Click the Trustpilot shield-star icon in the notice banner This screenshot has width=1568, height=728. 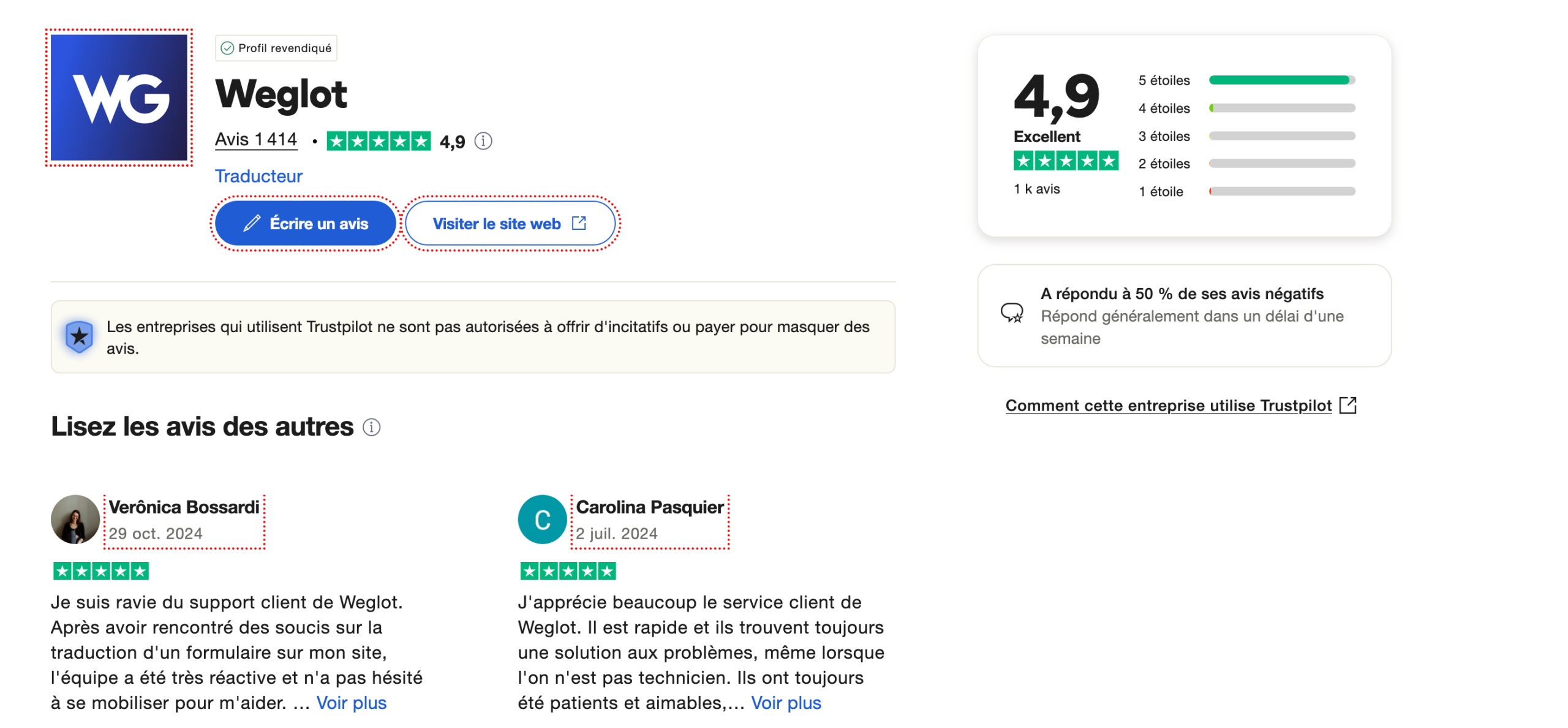tap(78, 335)
